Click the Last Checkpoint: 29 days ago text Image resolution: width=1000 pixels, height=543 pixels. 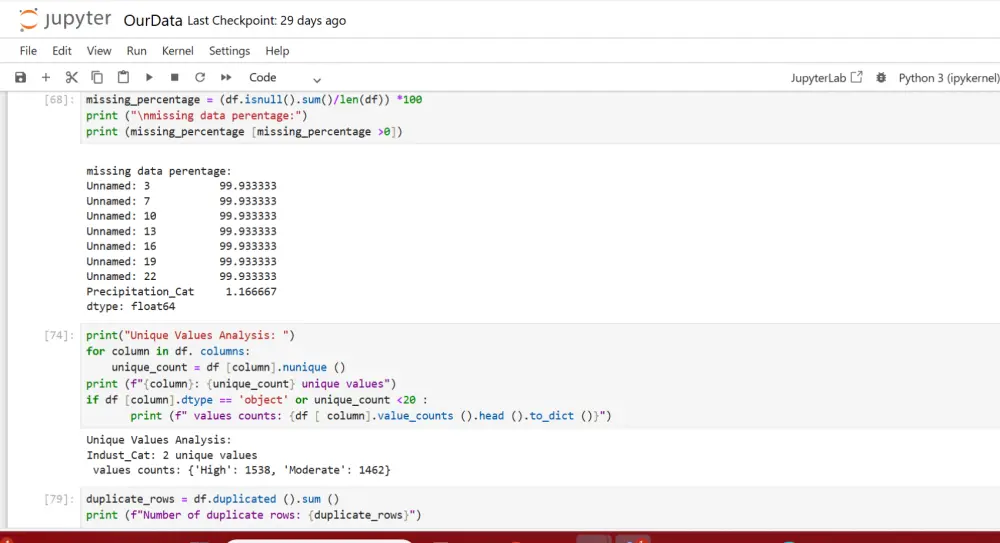click(267, 20)
